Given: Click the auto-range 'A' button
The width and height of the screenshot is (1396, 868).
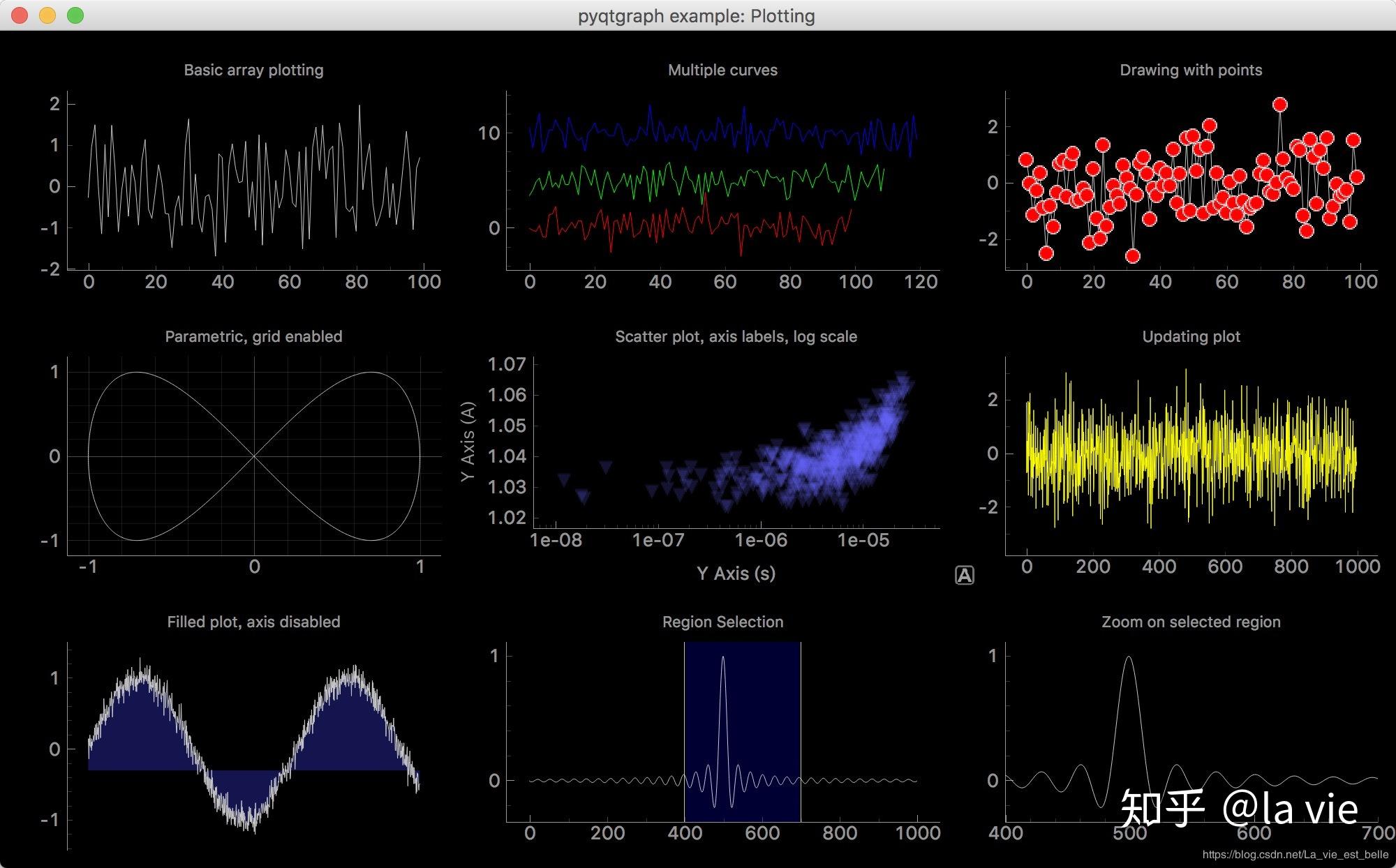Looking at the screenshot, I should [964, 576].
